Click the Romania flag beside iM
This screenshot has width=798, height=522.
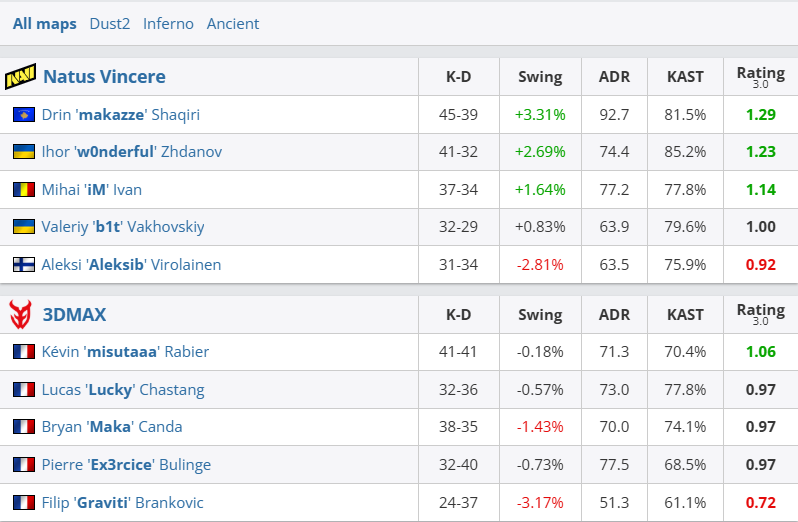pyautogui.click(x=24, y=190)
